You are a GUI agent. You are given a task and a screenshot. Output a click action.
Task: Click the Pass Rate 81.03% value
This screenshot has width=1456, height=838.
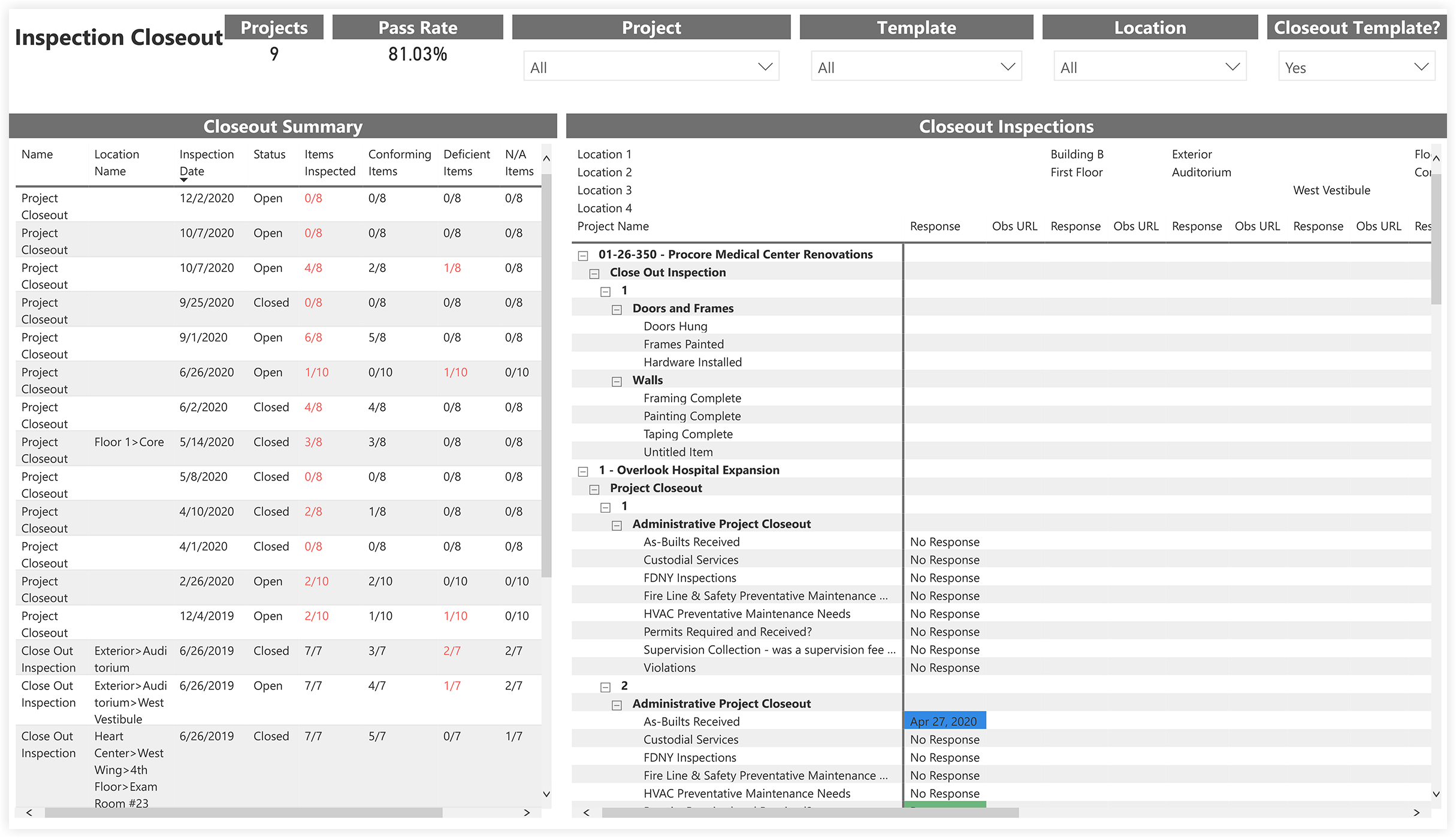(x=418, y=55)
